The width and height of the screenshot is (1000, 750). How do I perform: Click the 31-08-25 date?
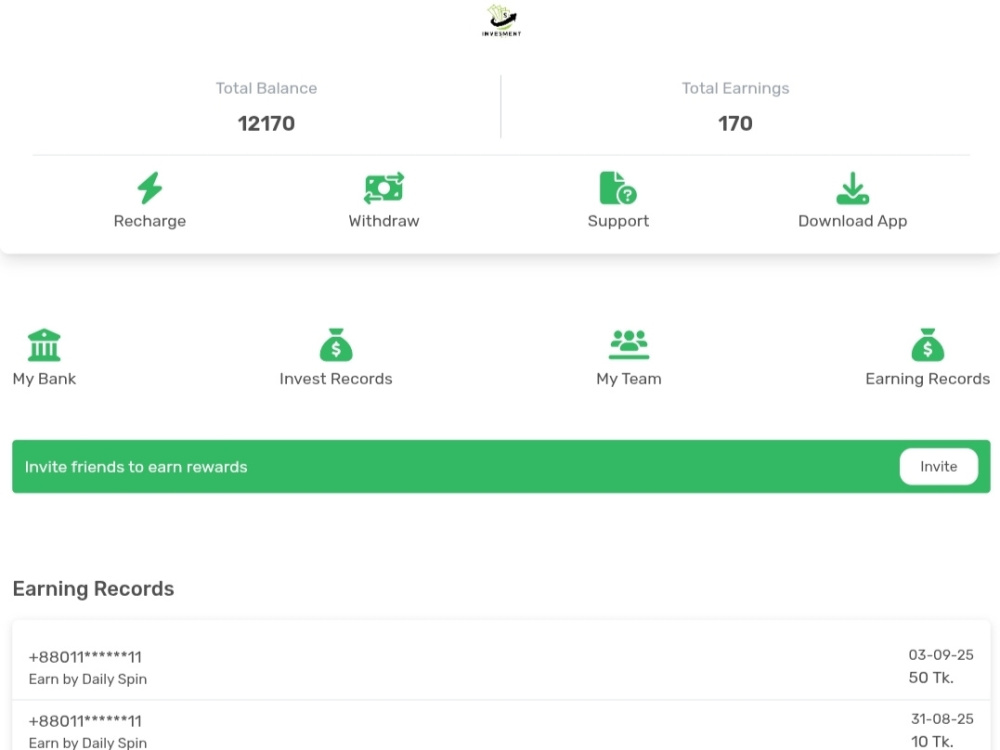(x=943, y=719)
